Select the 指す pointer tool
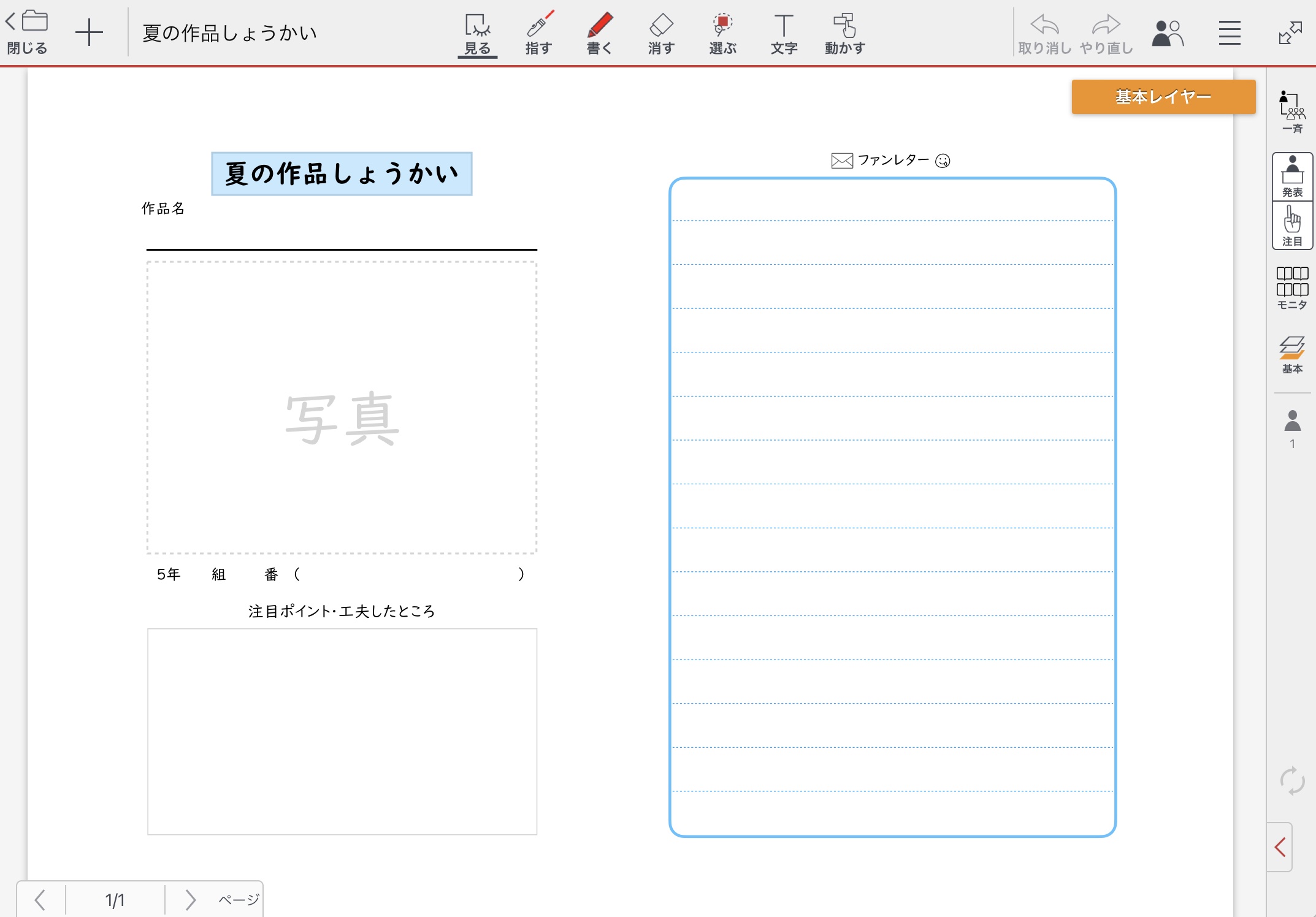The image size is (1316, 917). (538, 34)
